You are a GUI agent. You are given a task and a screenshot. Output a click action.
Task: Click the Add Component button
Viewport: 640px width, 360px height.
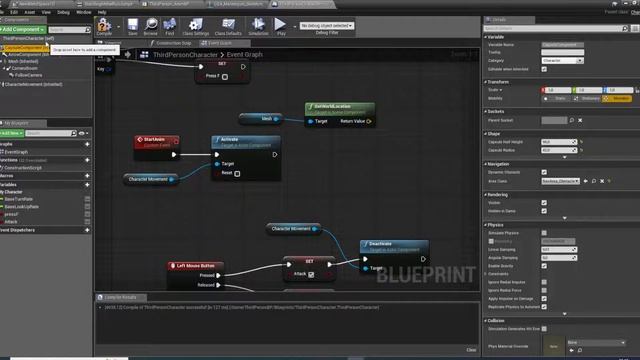click(x=23, y=29)
